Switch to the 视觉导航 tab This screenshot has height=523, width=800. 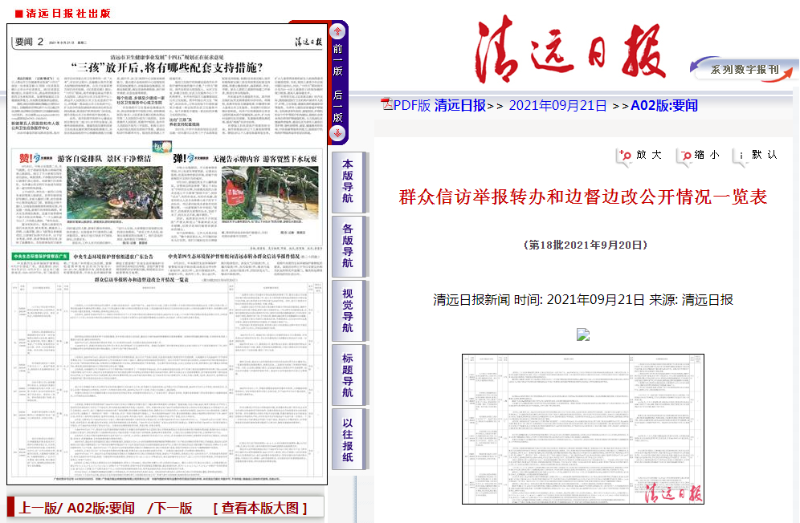pos(348,310)
